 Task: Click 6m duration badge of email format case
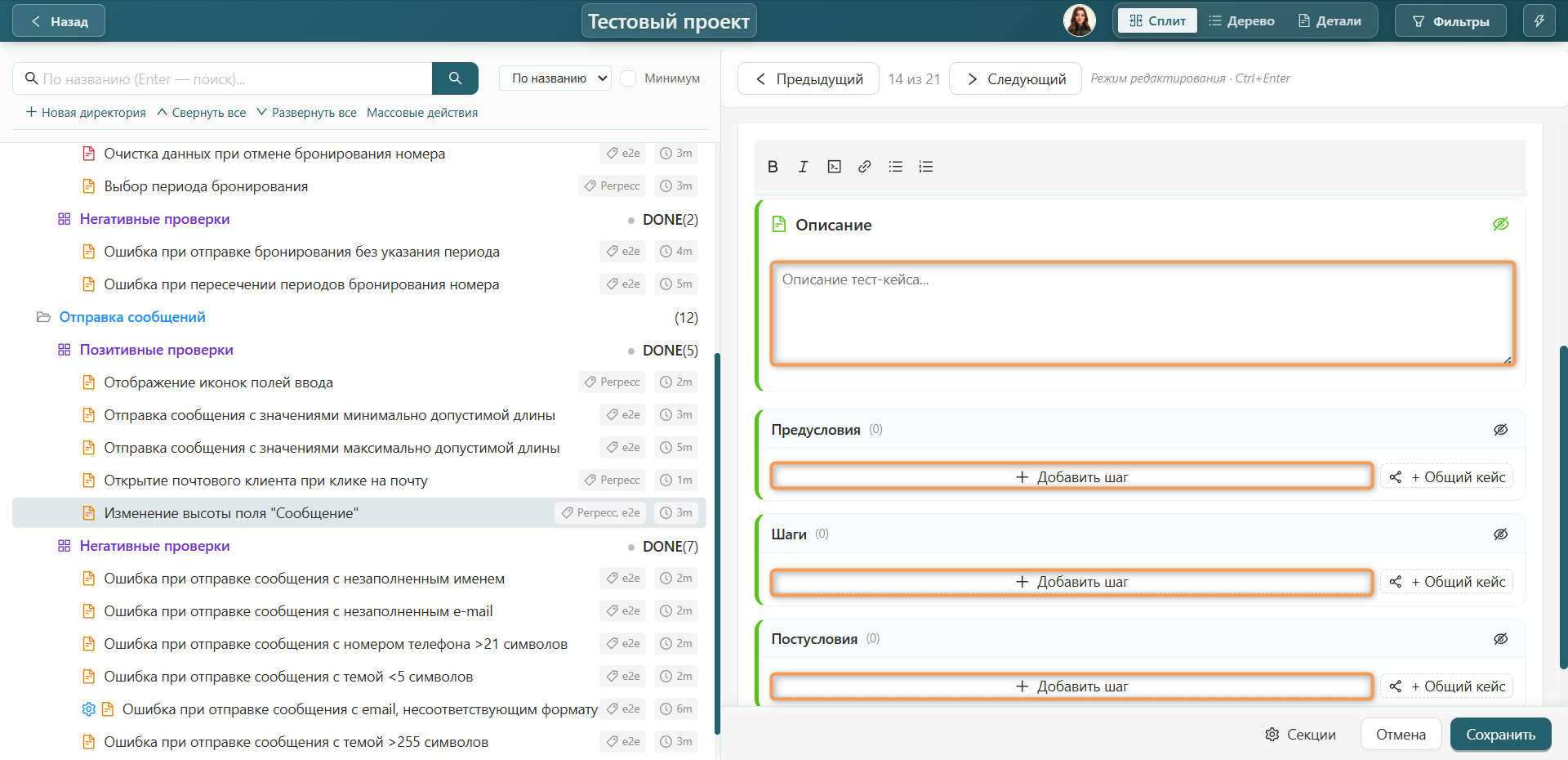[676, 709]
